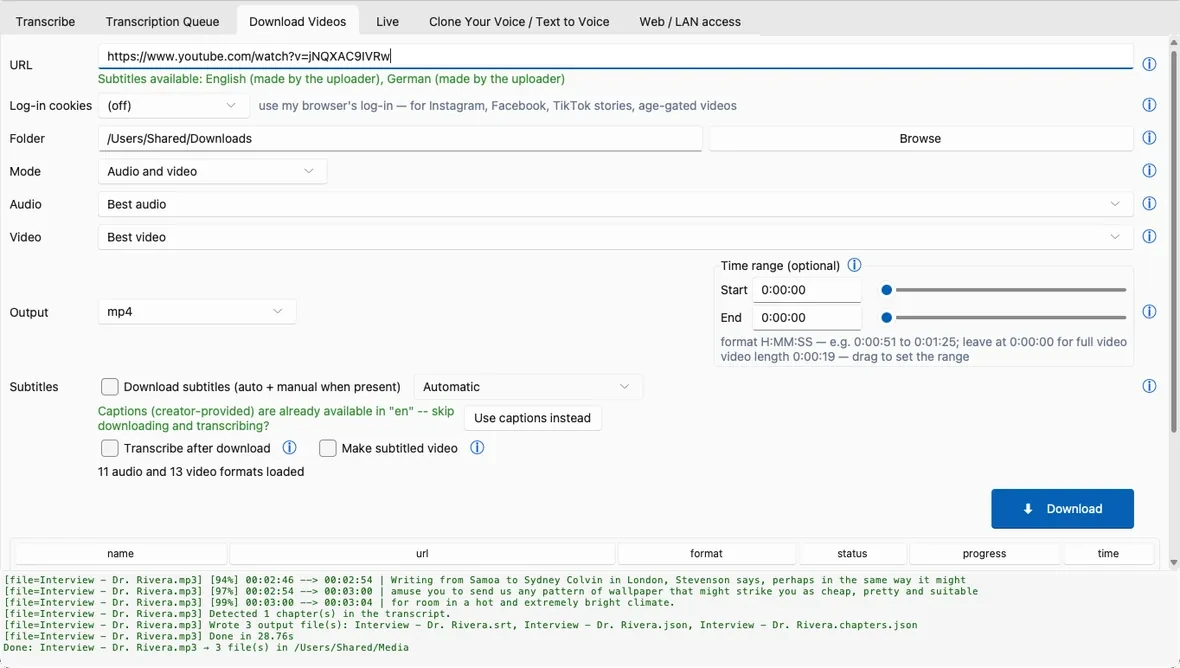The width and height of the screenshot is (1180, 668).
Task: Tick the Transcribe after download checkbox
Action: click(x=110, y=448)
